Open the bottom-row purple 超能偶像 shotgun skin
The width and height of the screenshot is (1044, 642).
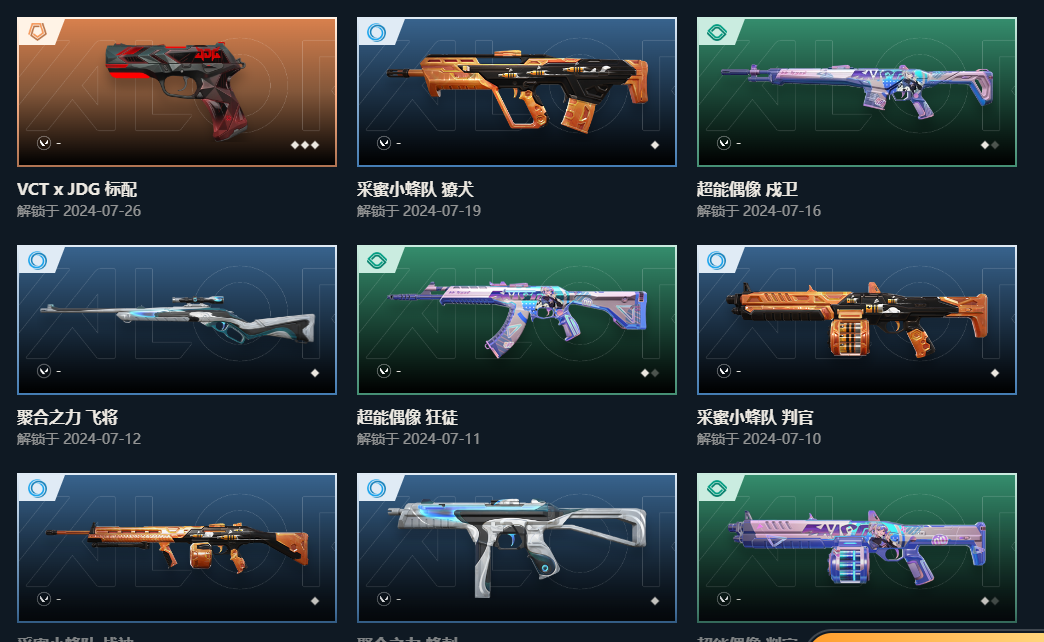point(857,548)
